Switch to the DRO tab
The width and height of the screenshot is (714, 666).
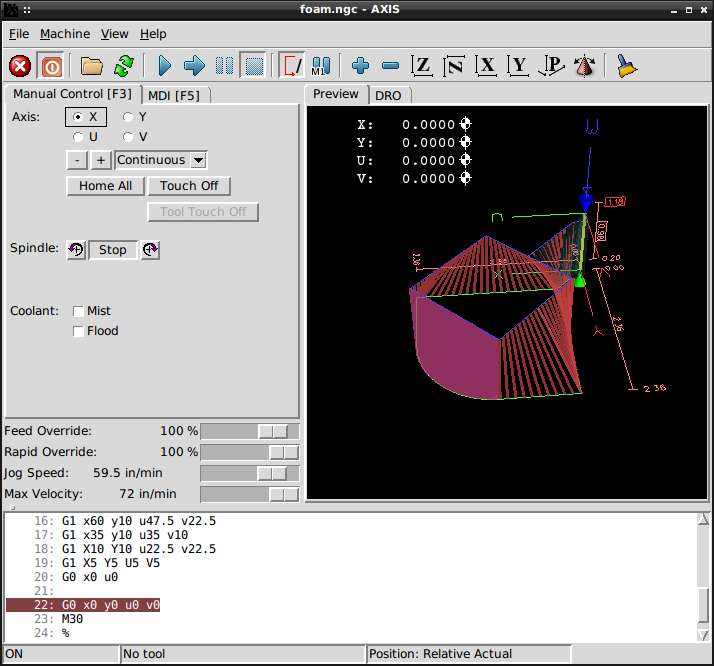[x=388, y=95]
